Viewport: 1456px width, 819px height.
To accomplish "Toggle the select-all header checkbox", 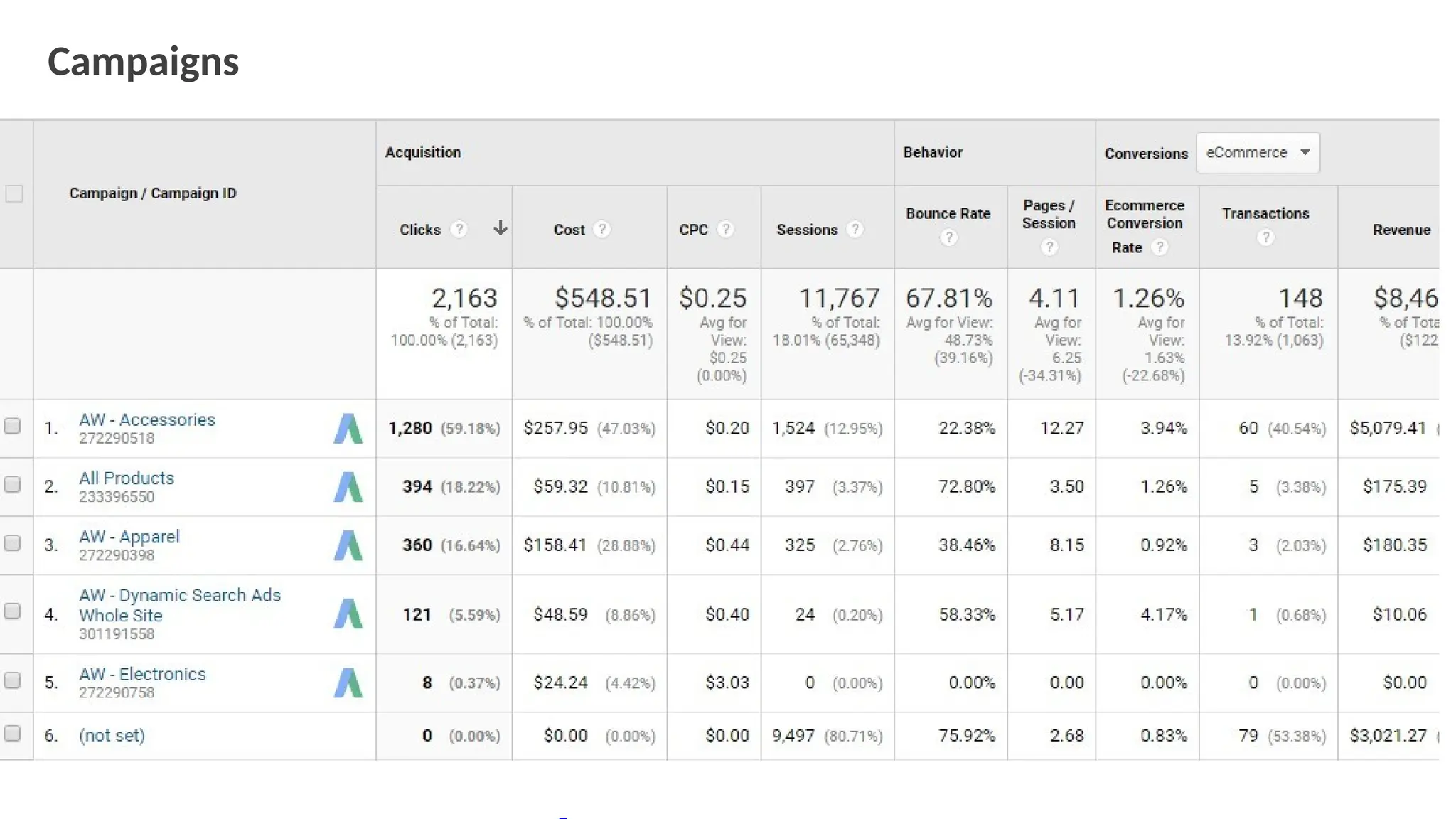I will tap(14, 193).
